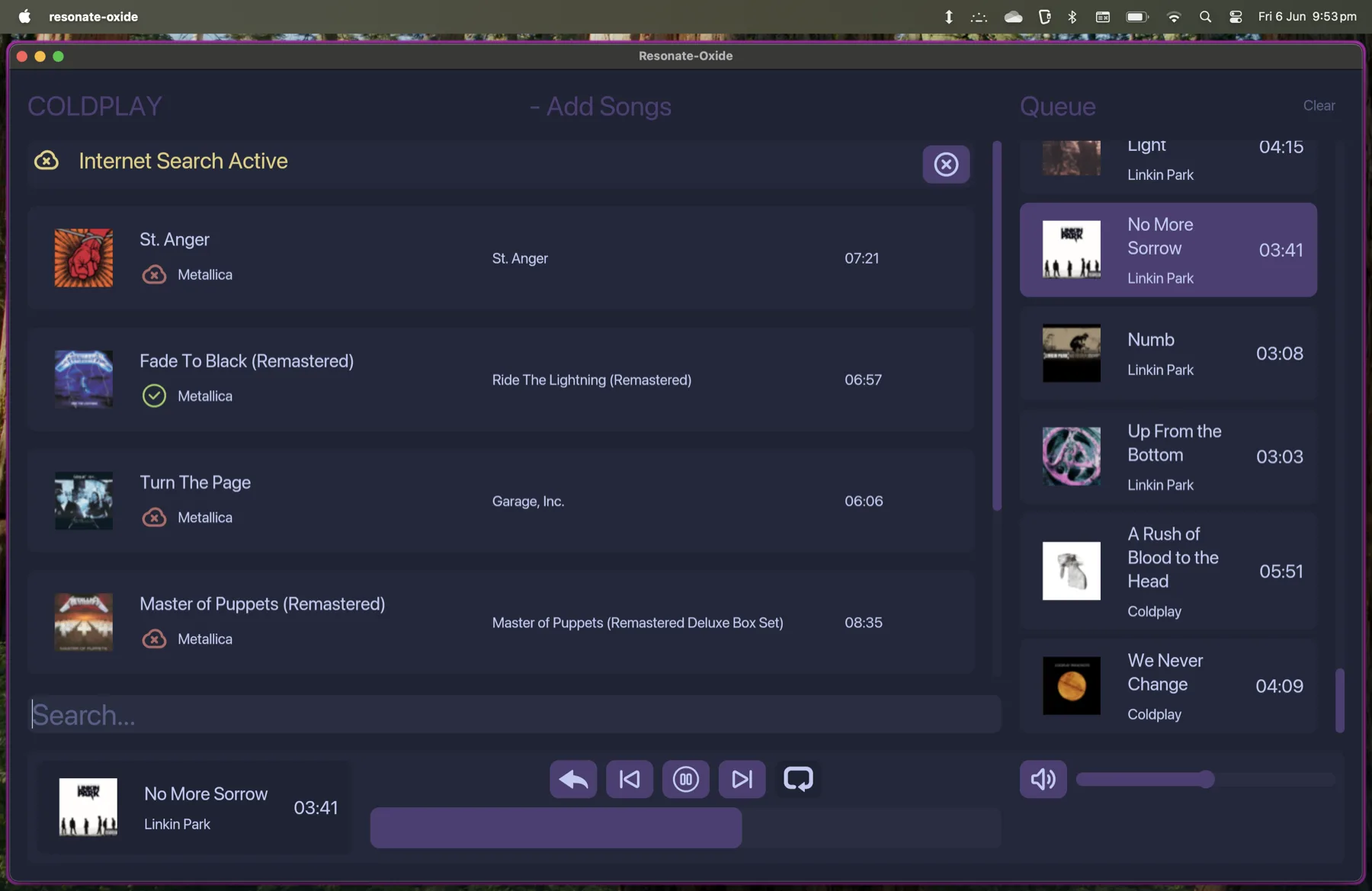Seek in the song progress bar

[685, 828]
